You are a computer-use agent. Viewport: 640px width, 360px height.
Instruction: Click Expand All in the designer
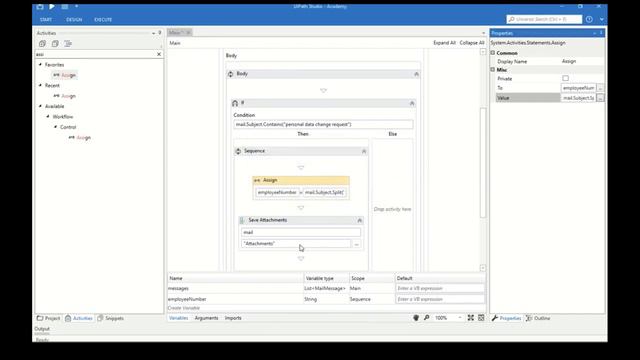444,43
